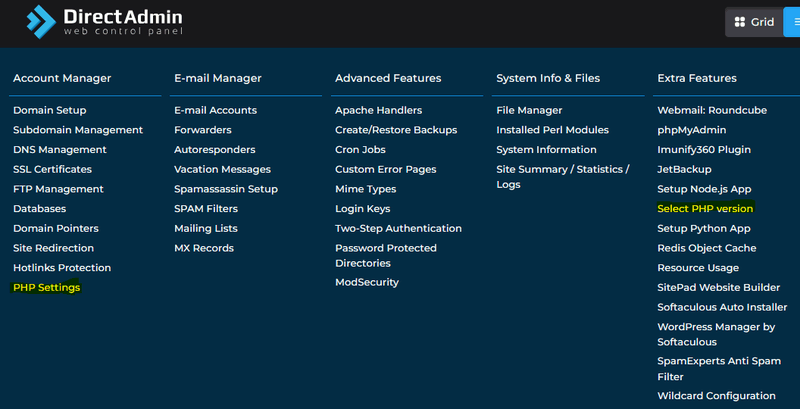Click Select PHP version link

click(x=705, y=209)
